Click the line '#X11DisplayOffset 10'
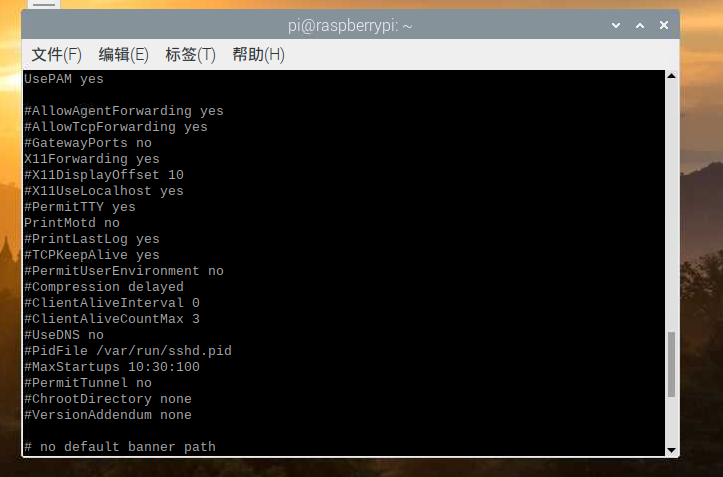The width and height of the screenshot is (723, 477). [x=104, y=175]
